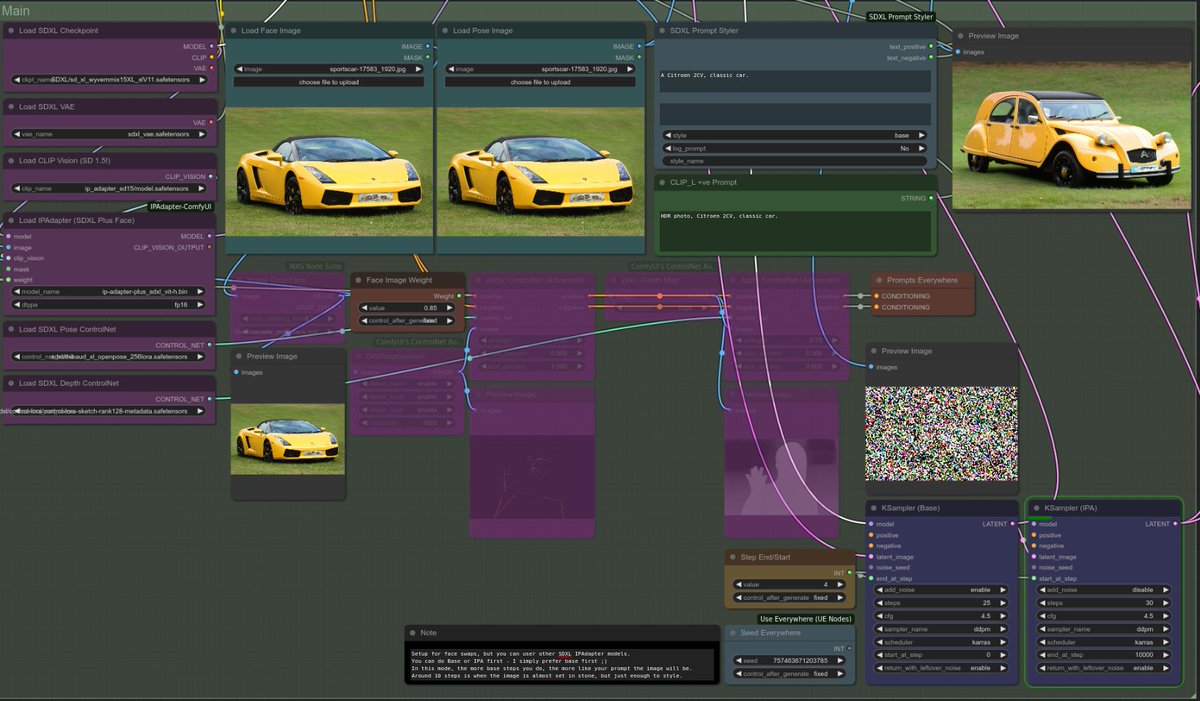The width and height of the screenshot is (1200, 701).
Task: Click the Use Everywhere (UE Nodes) badge
Action: [x=806, y=619]
